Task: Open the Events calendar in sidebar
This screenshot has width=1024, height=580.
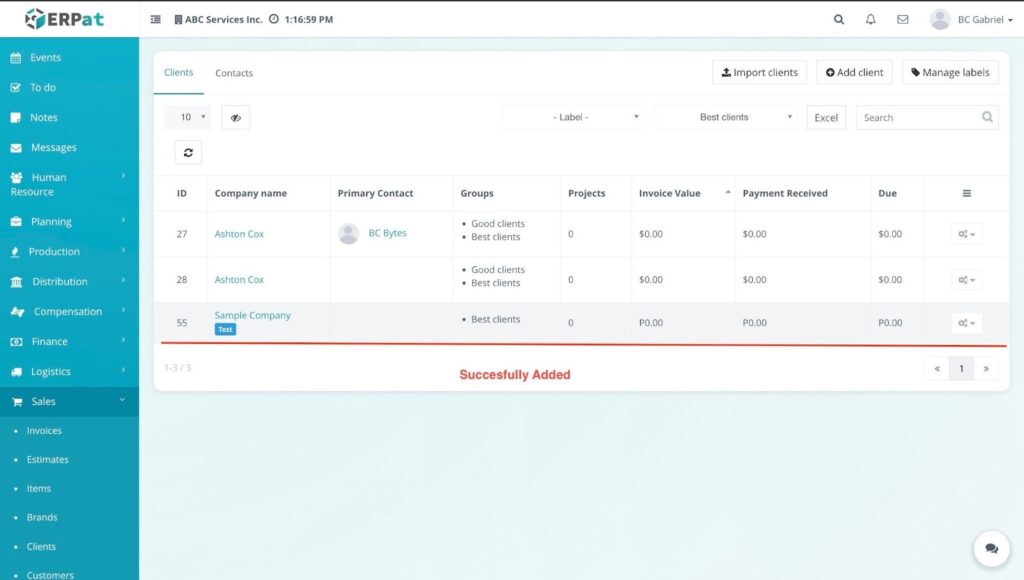Action: tap(45, 58)
